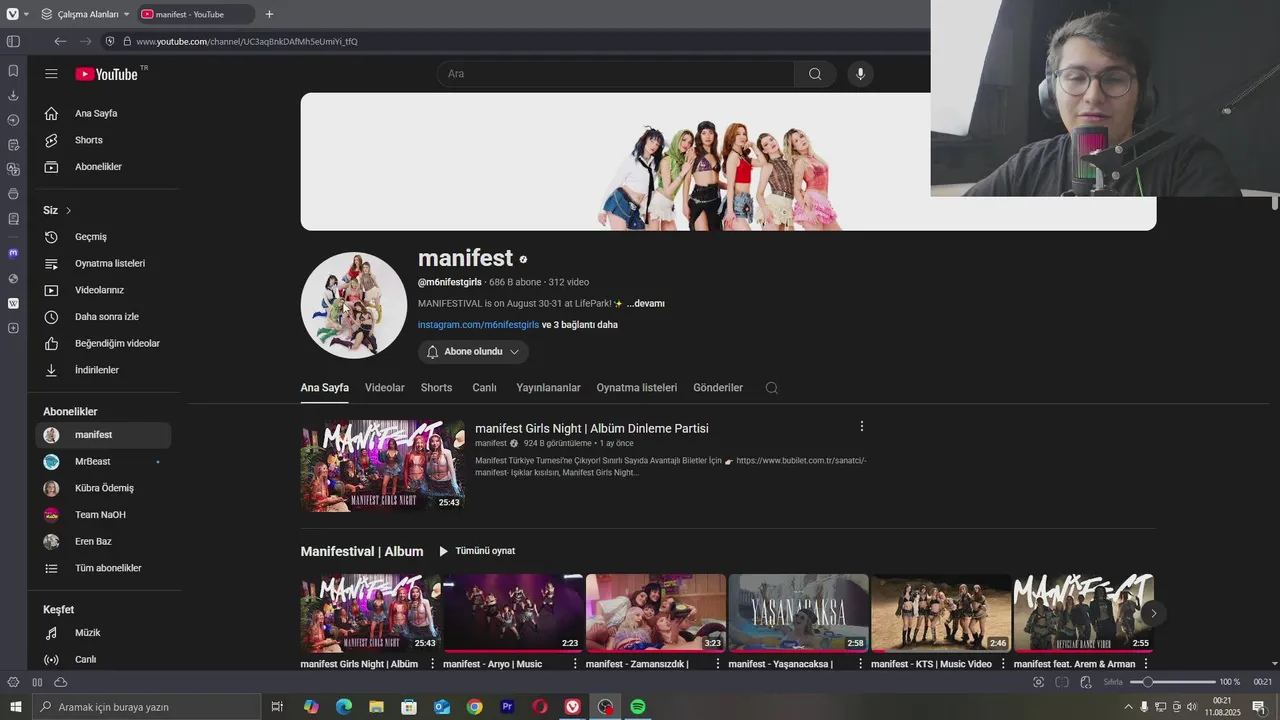
Task: Open instagram.com/m6nifestgirls link
Action: [x=478, y=325]
